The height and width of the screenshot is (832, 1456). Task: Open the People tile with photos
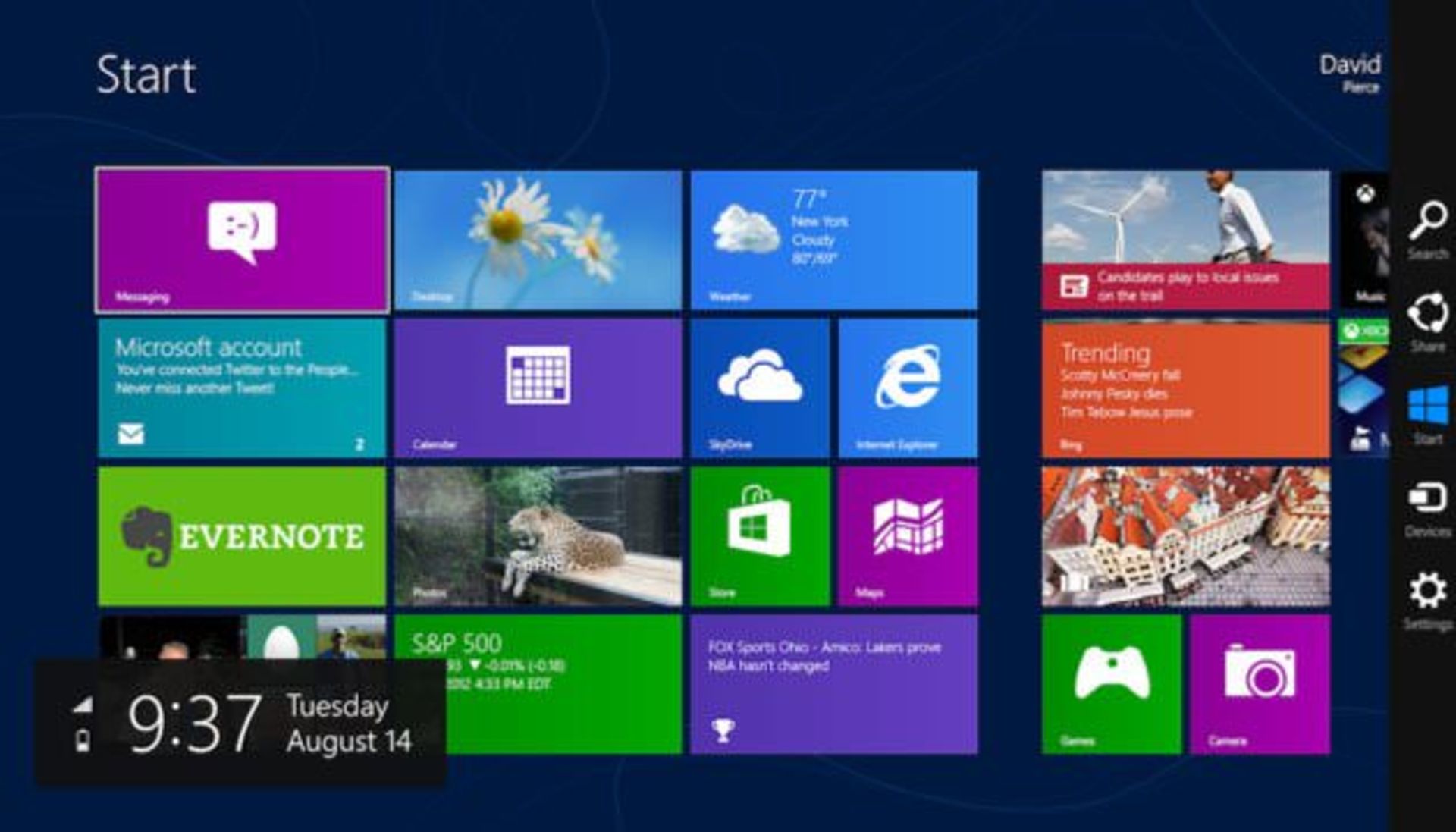tap(242, 637)
